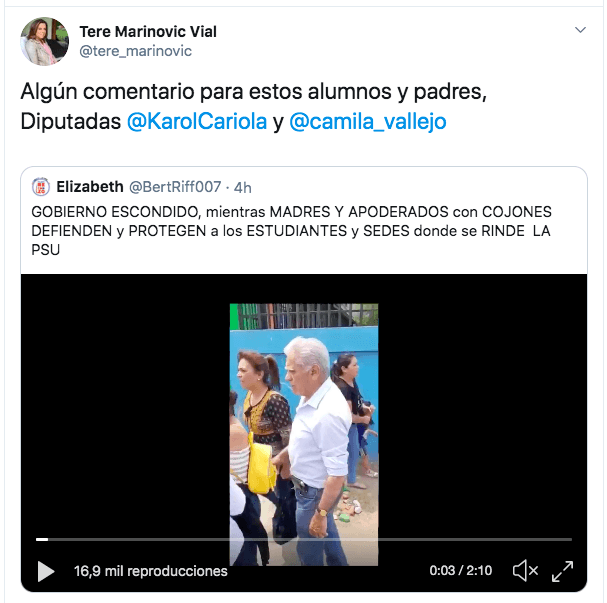Image resolution: width=607 pixels, height=603 pixels.
Task: Open the 4h timestamp of quoted tweet
Action: tap(243, 188)
